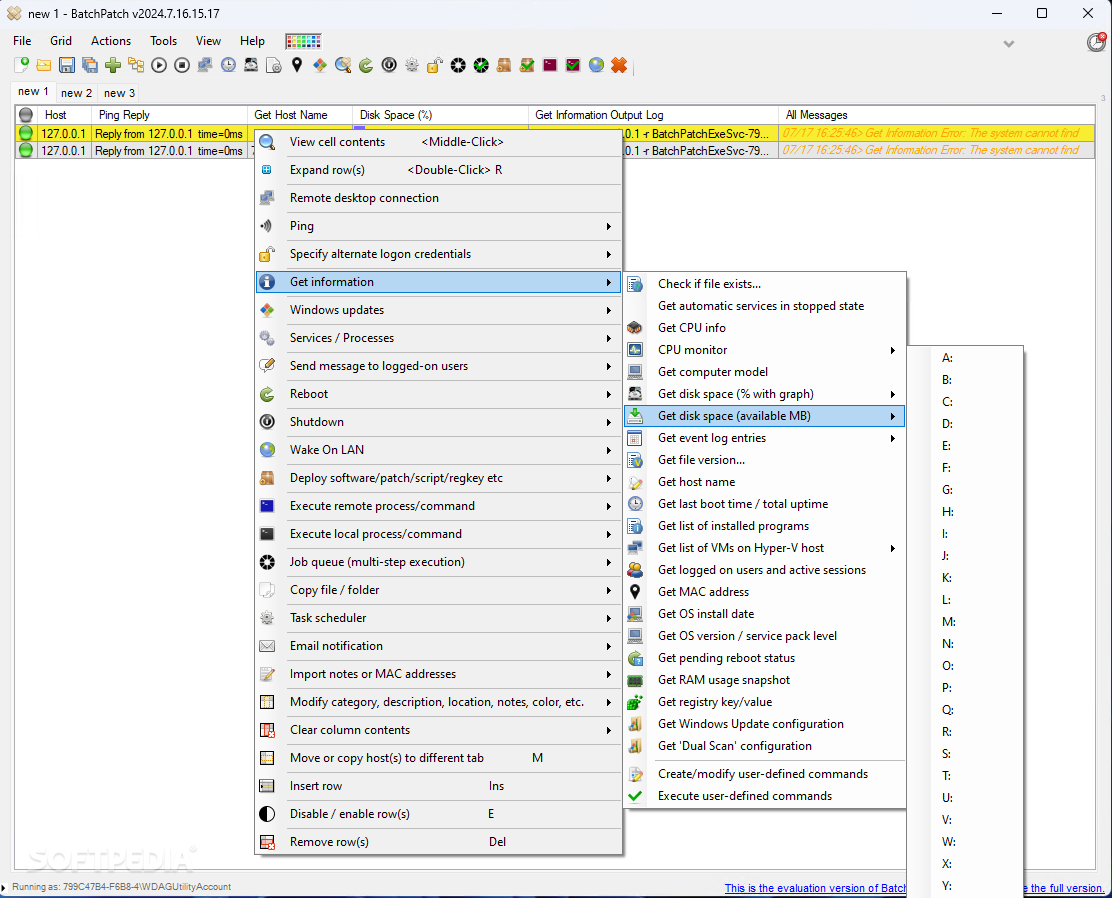Click the toolbar orange-red X remove icon

619,65
